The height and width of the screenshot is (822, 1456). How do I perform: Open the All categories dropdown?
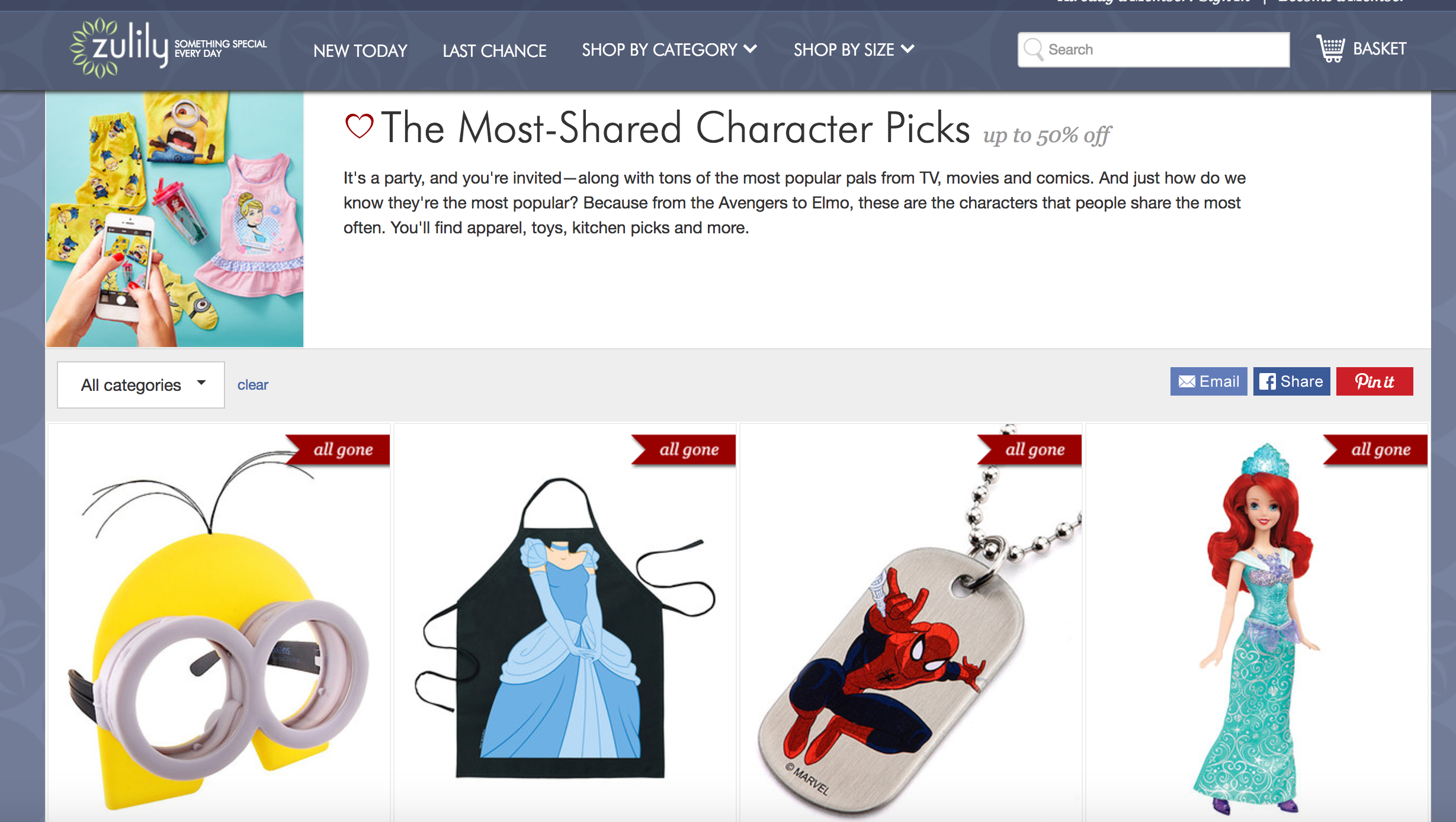pos(141,385)
